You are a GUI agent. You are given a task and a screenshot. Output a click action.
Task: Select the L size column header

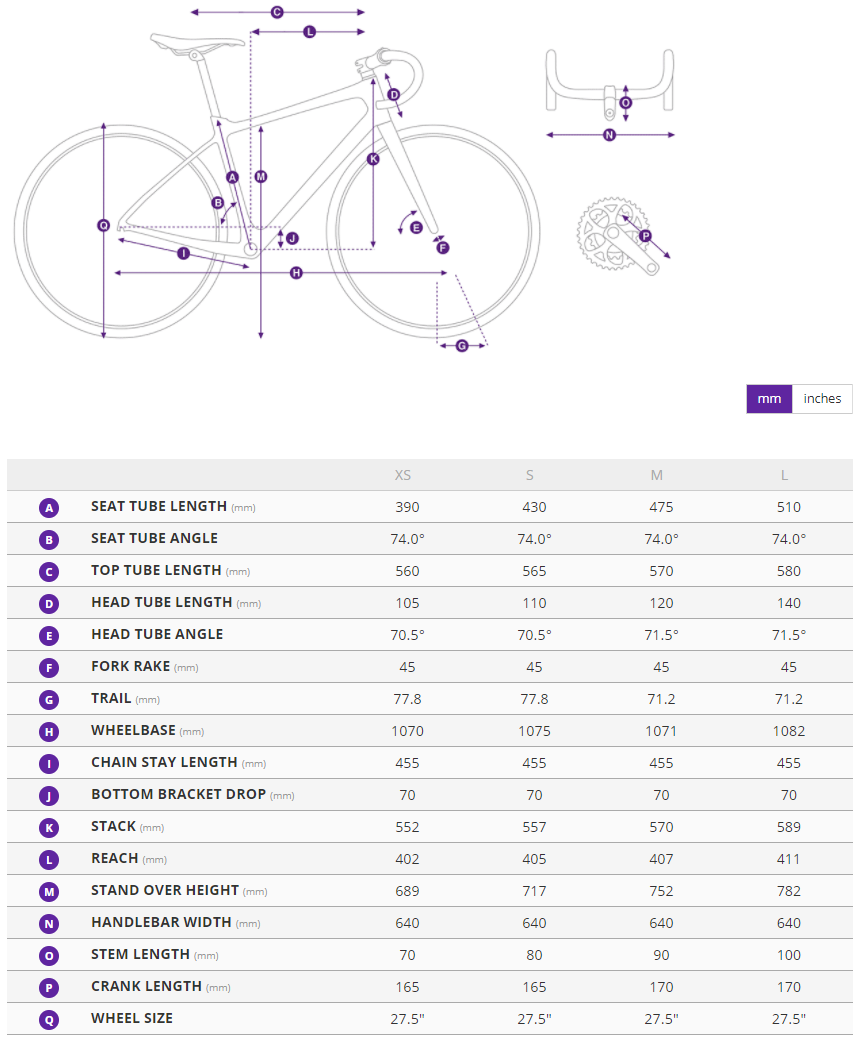coord(785,475)
